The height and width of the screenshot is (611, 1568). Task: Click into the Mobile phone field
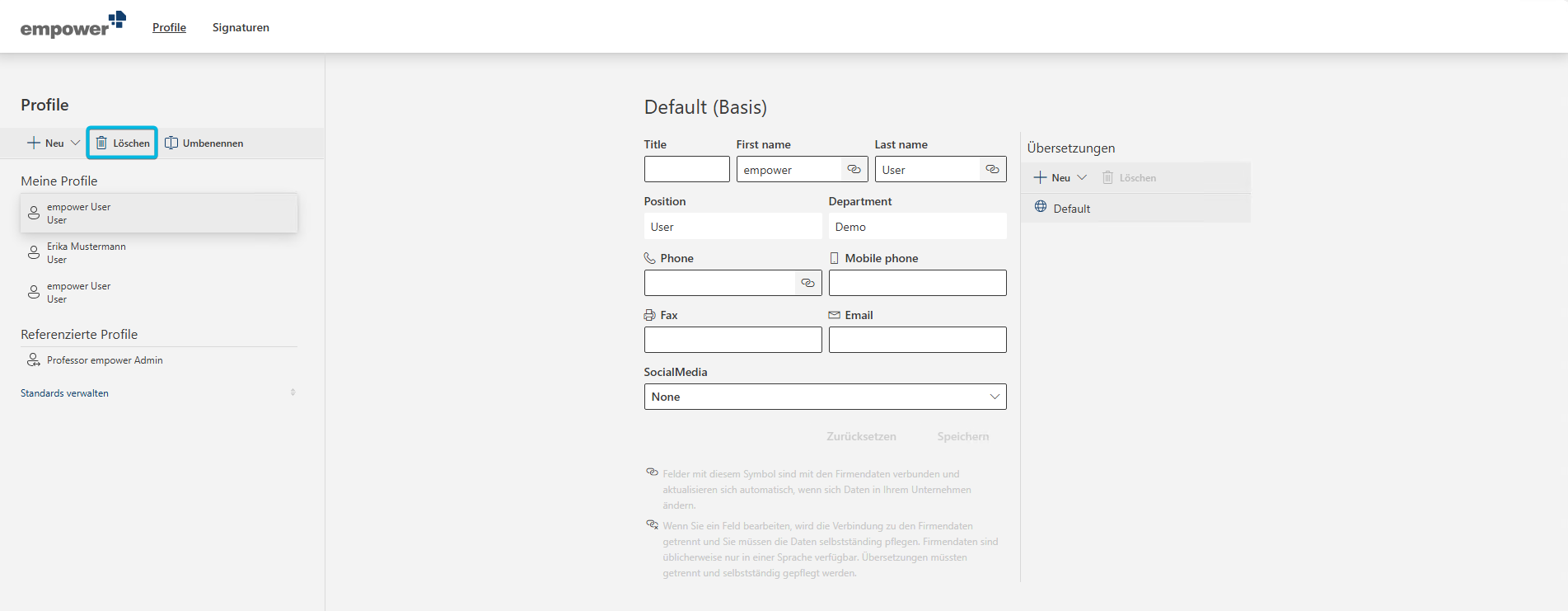pos(918,283)
